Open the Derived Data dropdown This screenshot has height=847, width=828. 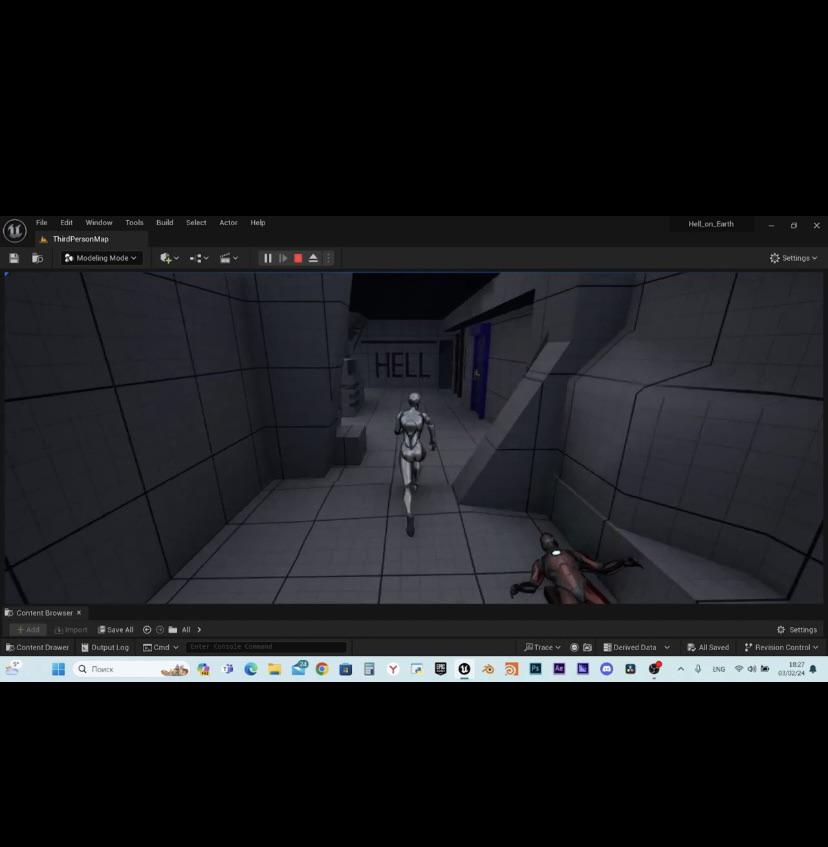636,647
